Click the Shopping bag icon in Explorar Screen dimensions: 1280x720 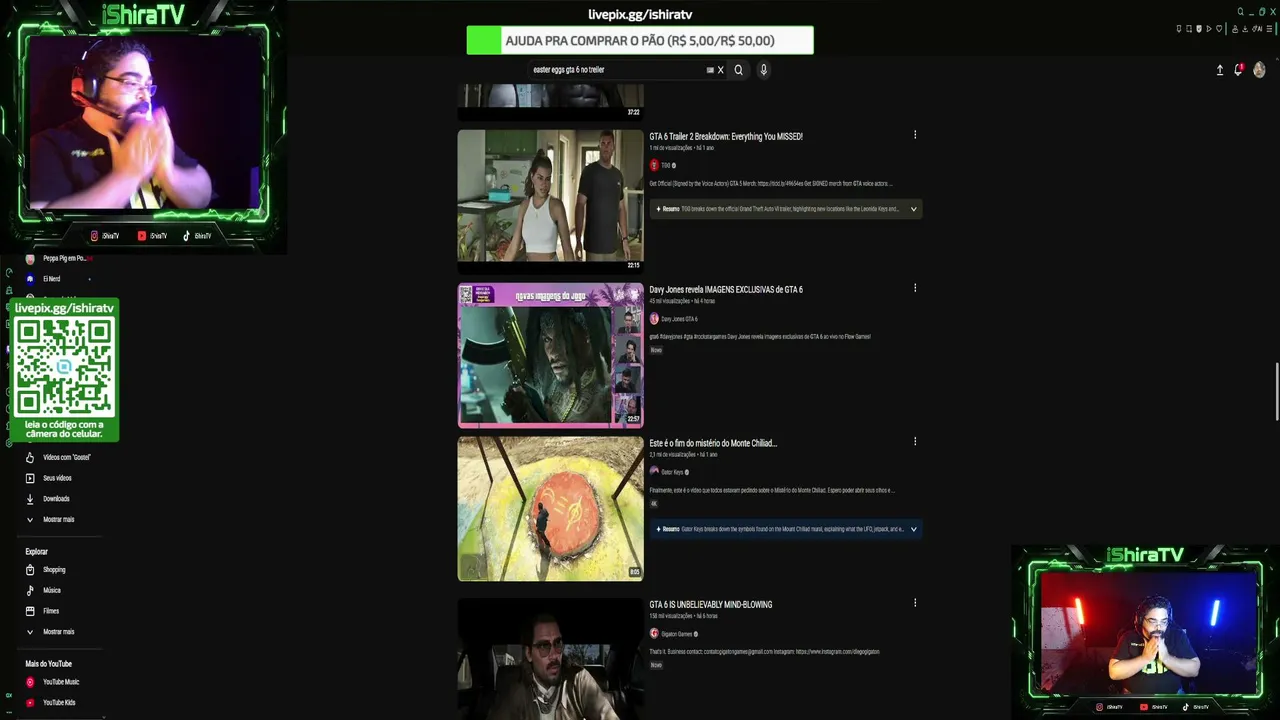click(x=30, y=570)
